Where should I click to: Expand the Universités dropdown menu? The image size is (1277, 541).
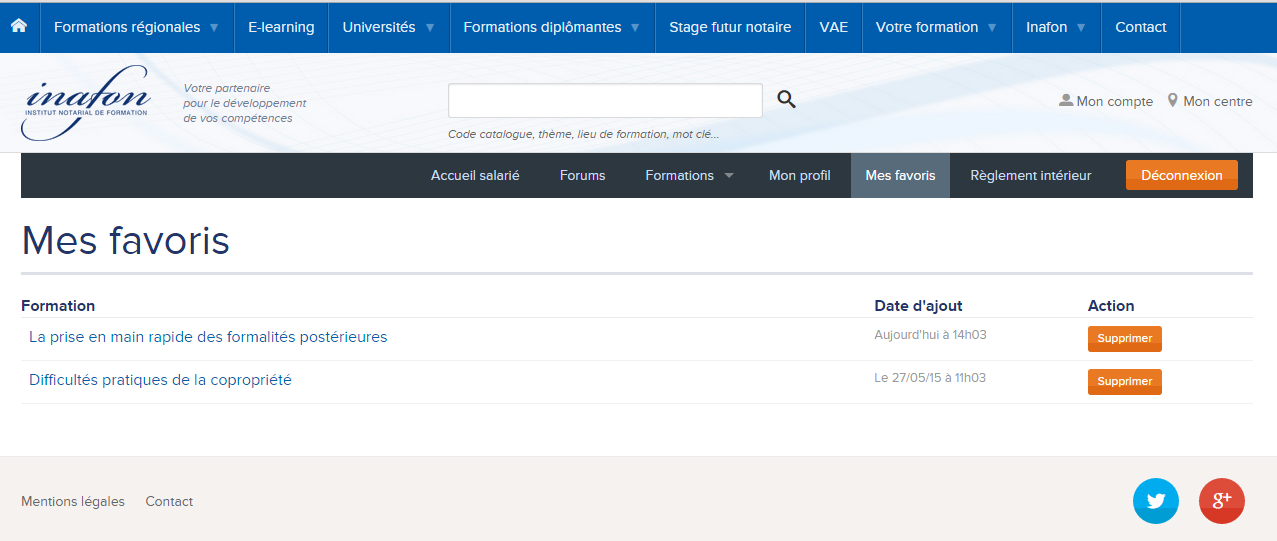tap(389, 27)
